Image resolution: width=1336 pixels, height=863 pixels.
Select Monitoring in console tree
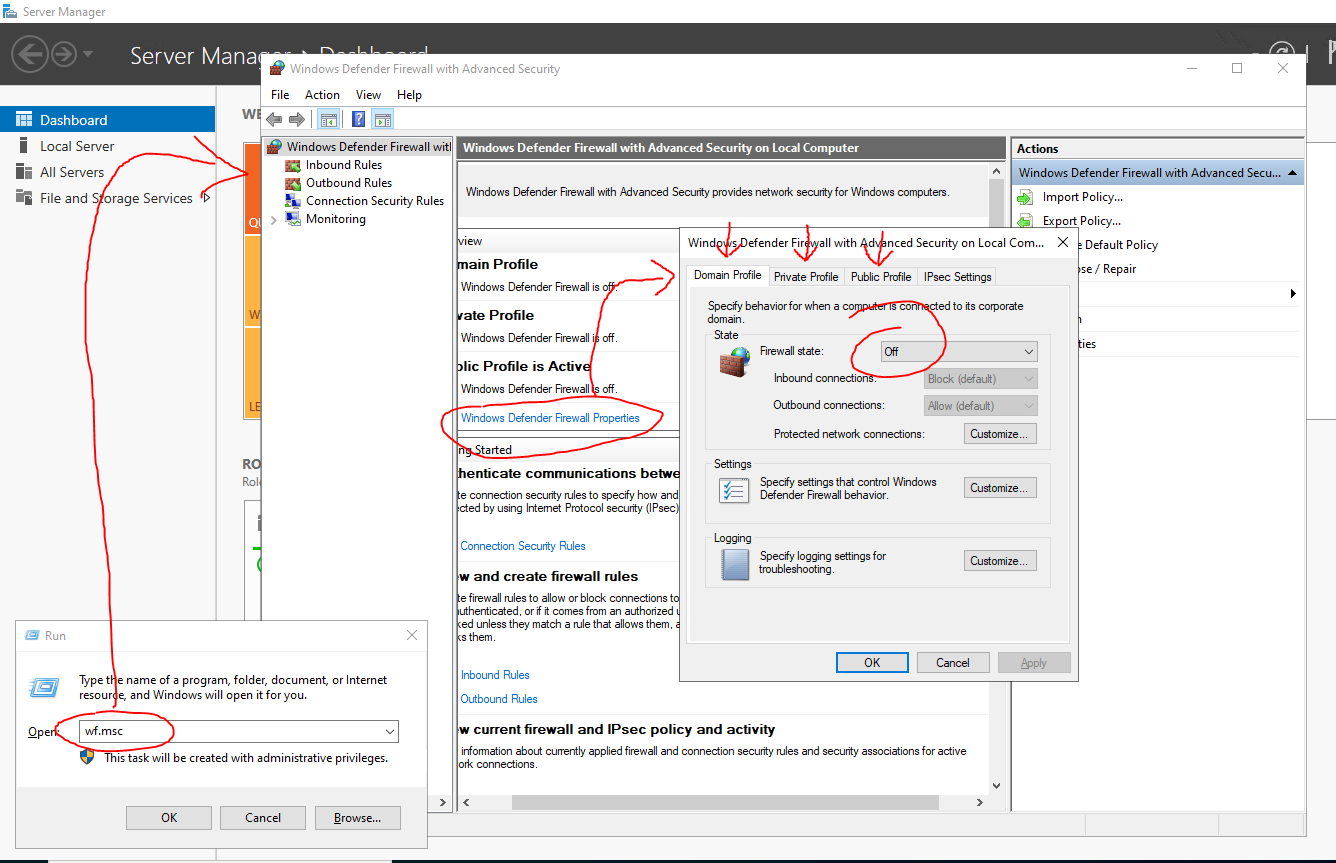point(336,219)
